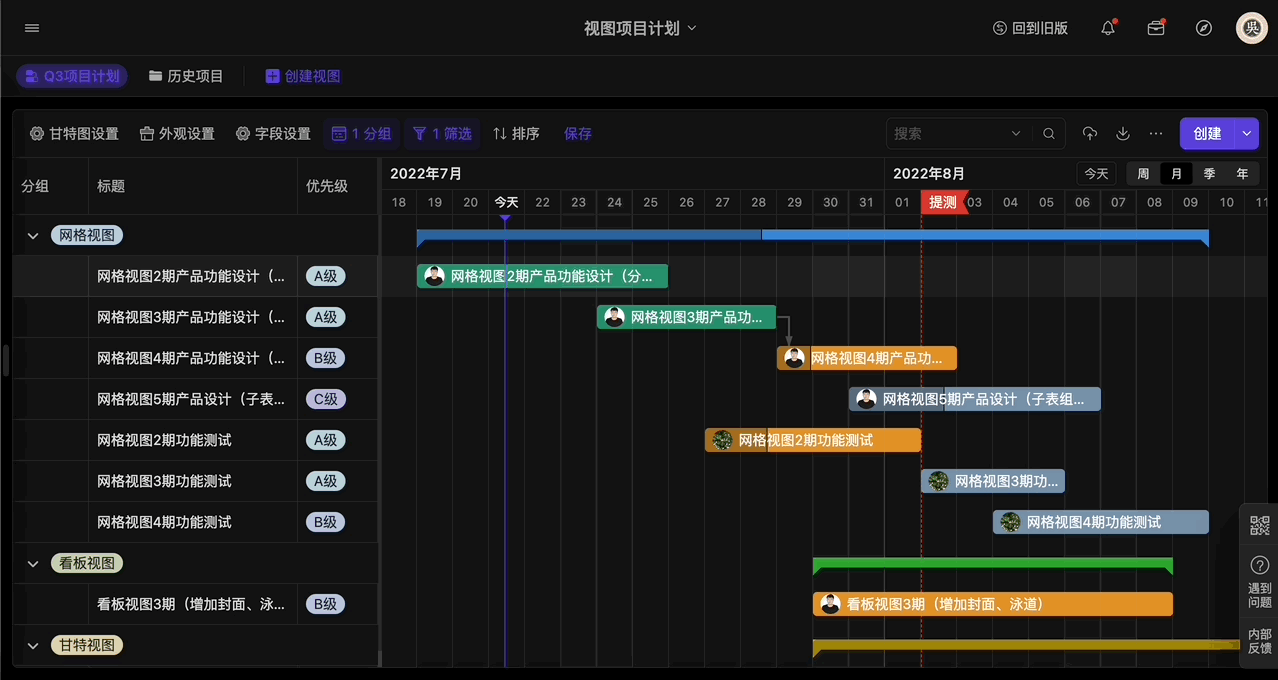Click the download icon in toolbar
This screenshot has height=680, width=1278.
pyautogui.click(x=1123, y=134)
